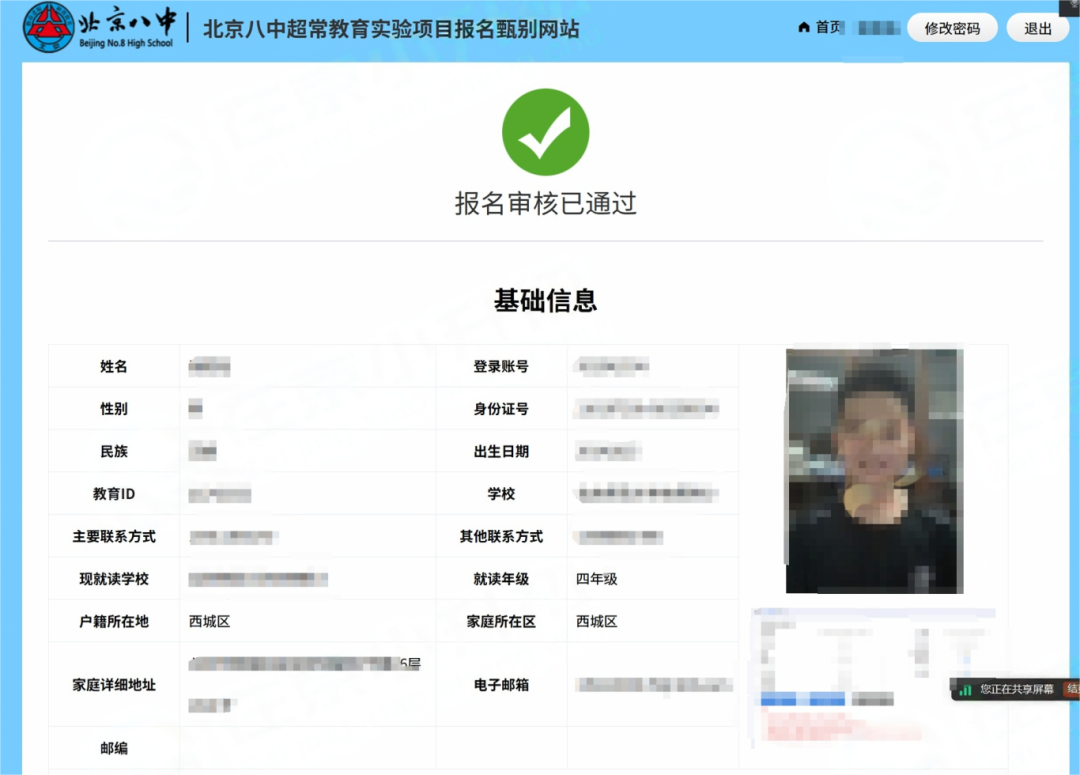Click the green checkmark approval icon
1080x775 pixels.
tap(546, 132)
